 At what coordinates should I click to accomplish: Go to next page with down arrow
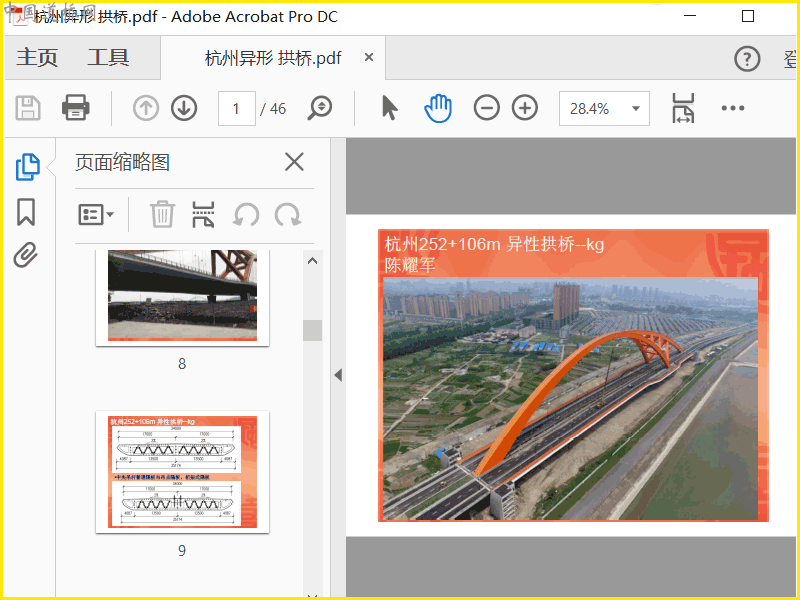coord(184,108)
